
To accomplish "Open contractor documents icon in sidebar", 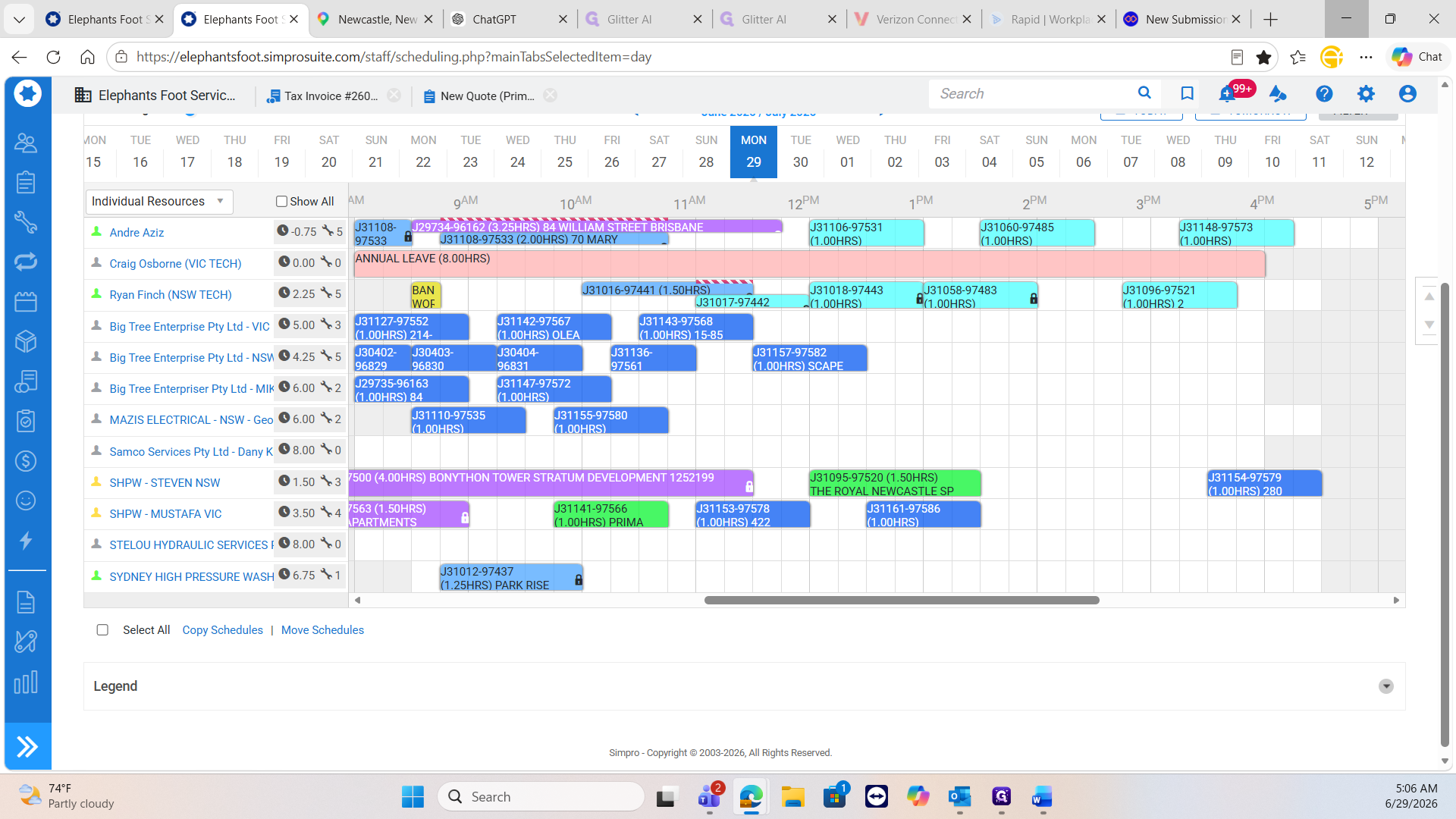I will tap(26, 381).
